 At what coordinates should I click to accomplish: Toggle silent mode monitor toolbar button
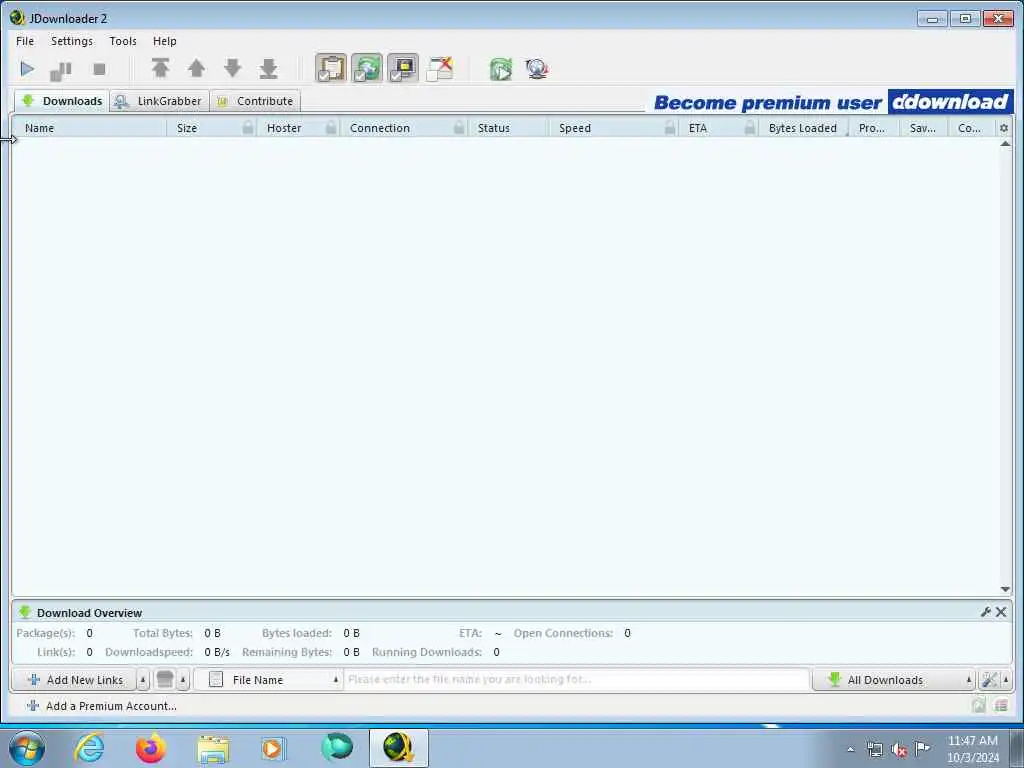coord(403,68)
